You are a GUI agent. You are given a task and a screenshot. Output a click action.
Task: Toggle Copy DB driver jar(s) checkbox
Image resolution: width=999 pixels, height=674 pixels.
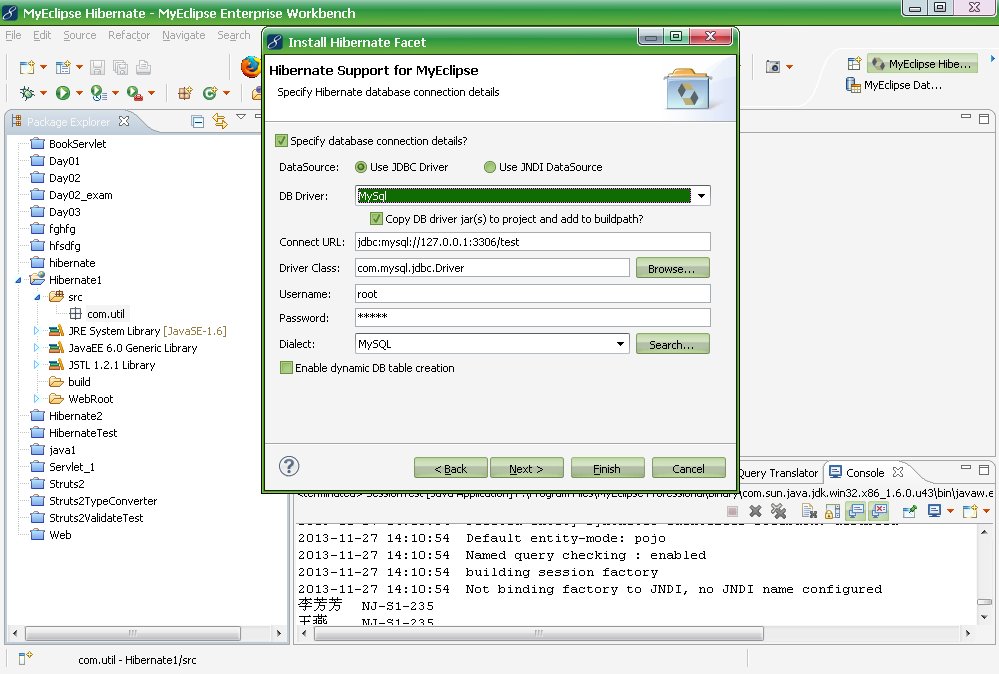(376, 219)
